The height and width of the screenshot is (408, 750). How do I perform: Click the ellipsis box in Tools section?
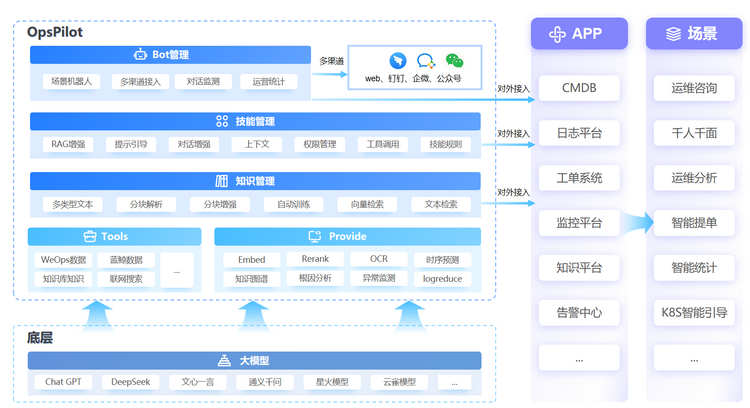tap(177, 270)
